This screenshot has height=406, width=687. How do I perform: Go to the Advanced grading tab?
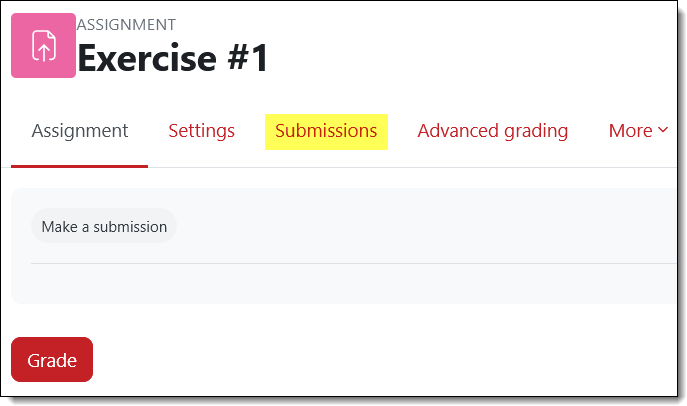pos(492,131)
